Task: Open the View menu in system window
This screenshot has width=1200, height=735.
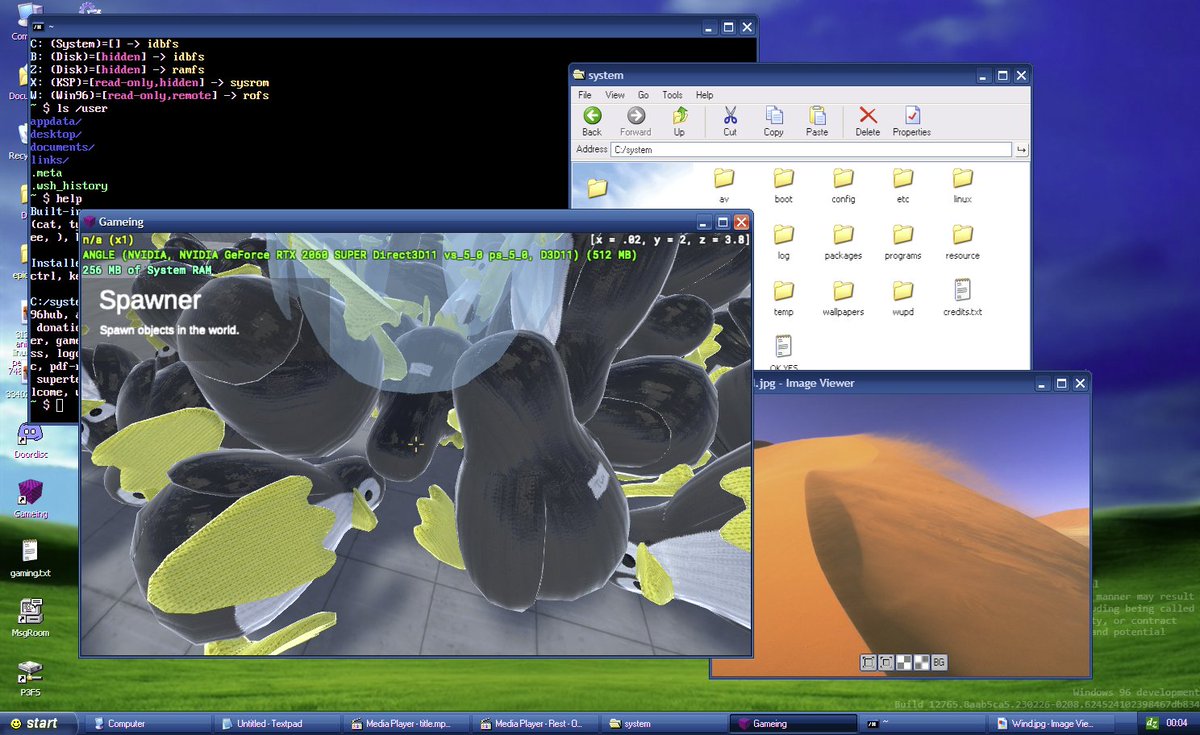Action: (x=615, y=95)
